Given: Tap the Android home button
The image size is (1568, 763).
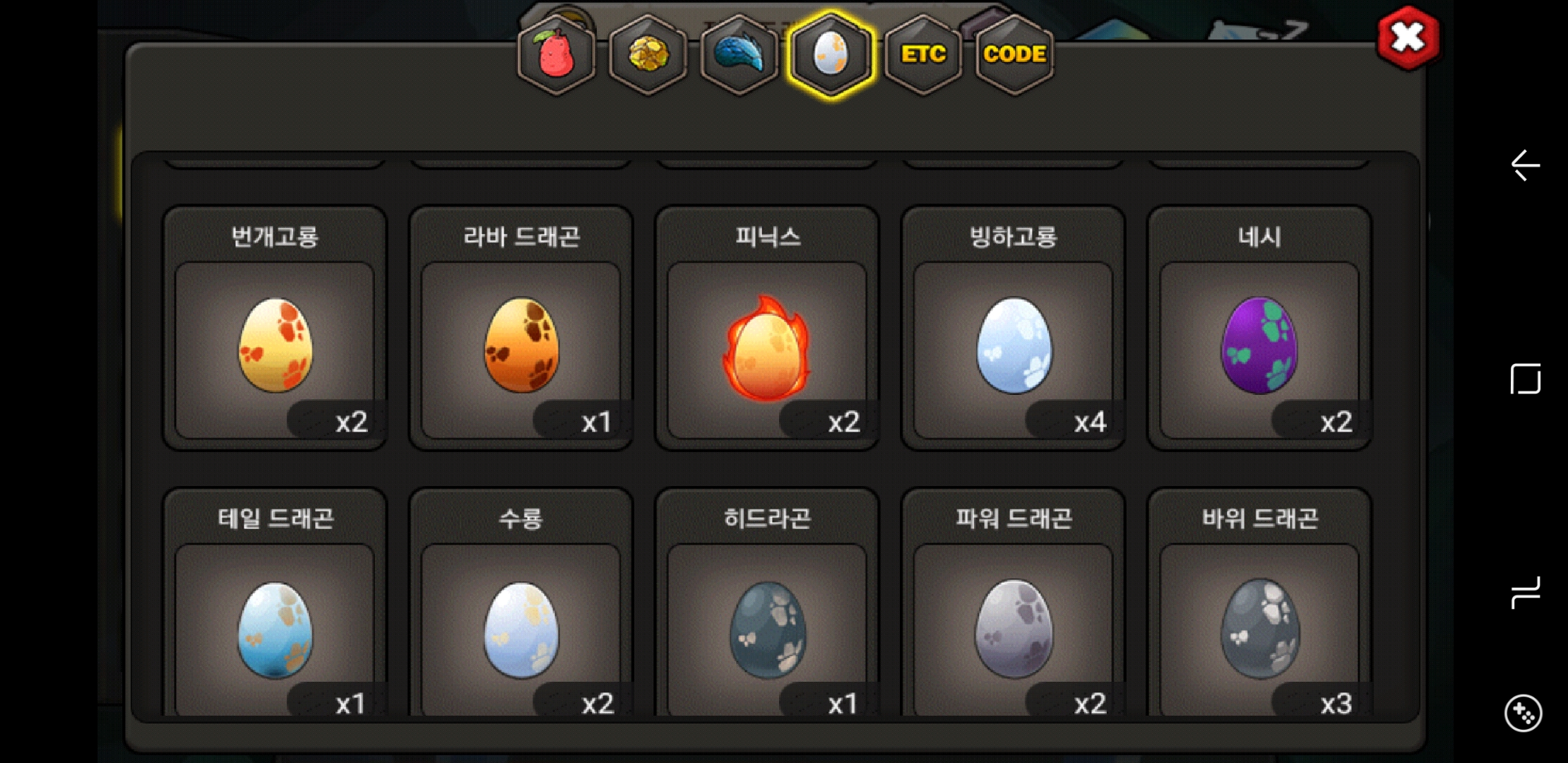Looking at the screenshot, I should pos(1525,379).
